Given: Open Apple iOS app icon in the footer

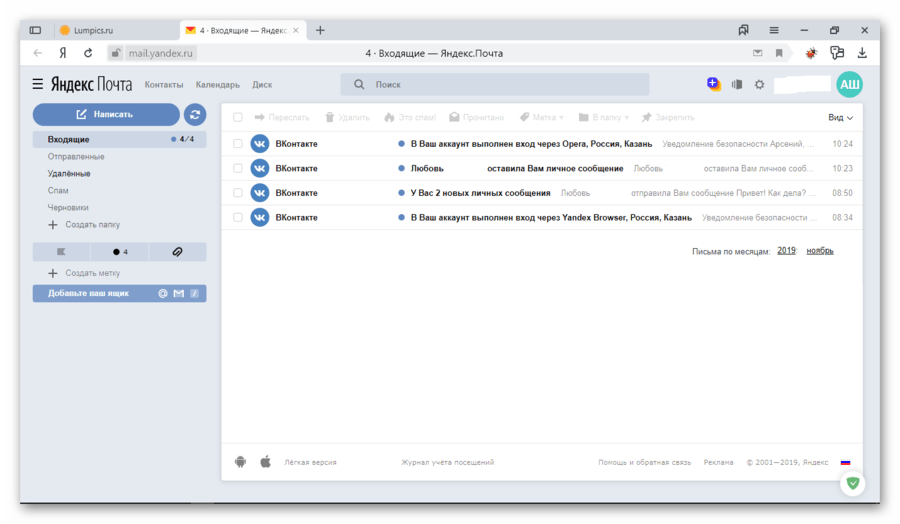Looking at the screenshot, I should click(x=265, y=461).
